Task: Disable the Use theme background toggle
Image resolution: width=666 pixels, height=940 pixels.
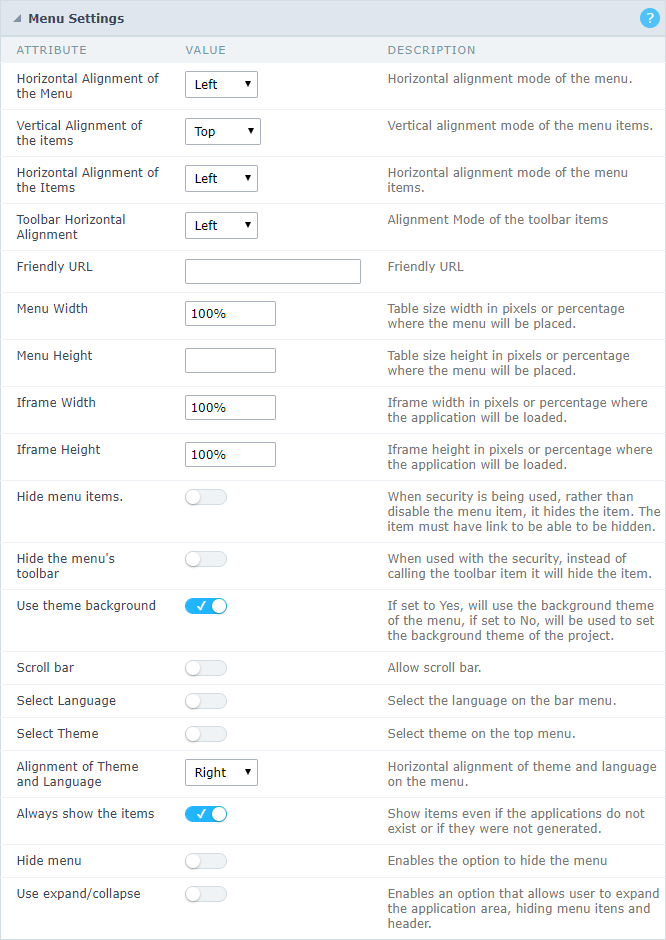Action: pyautogui.click(x=205, y=605)
